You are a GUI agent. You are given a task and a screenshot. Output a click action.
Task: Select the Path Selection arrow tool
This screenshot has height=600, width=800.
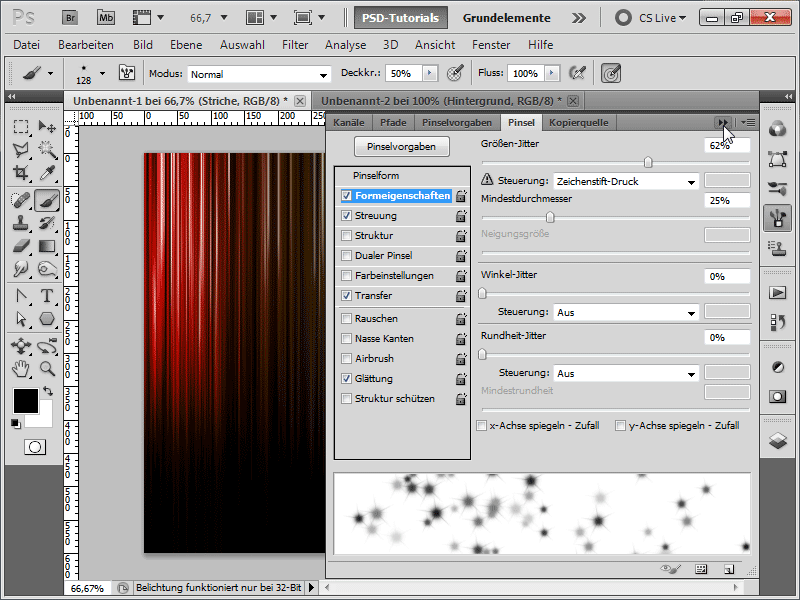[x=21, y=319]
